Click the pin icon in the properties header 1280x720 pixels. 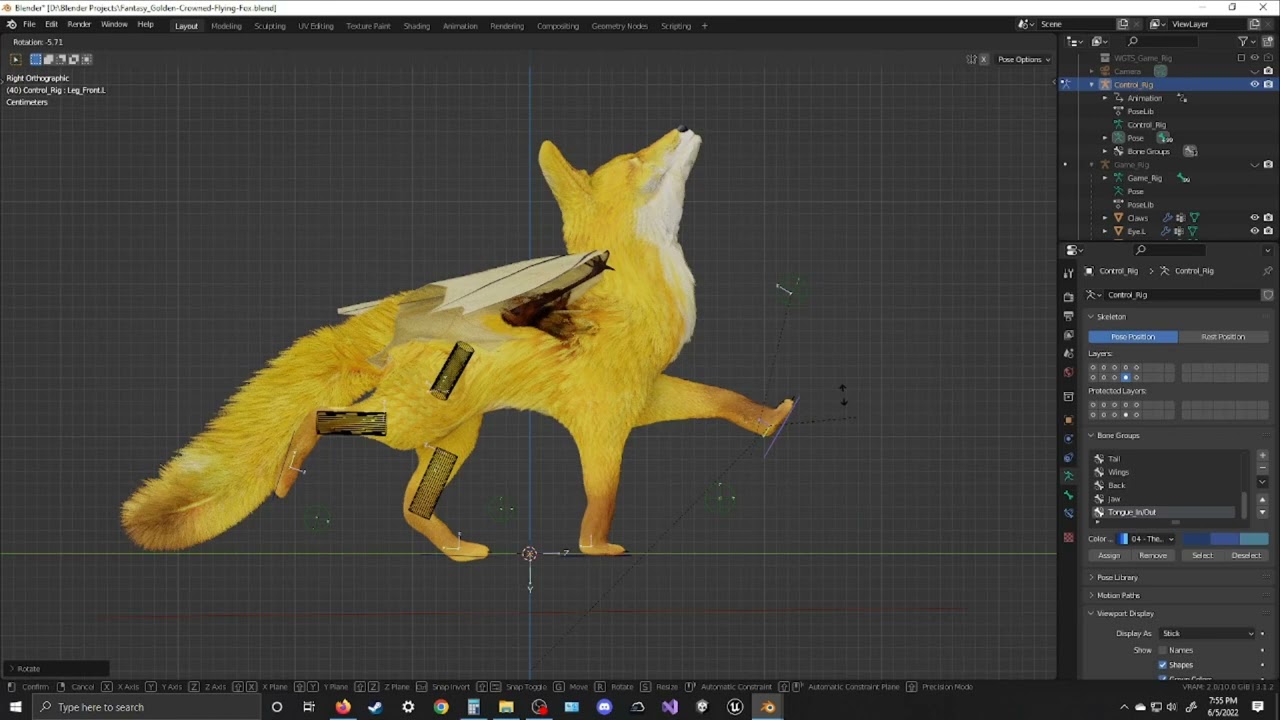1267,271
